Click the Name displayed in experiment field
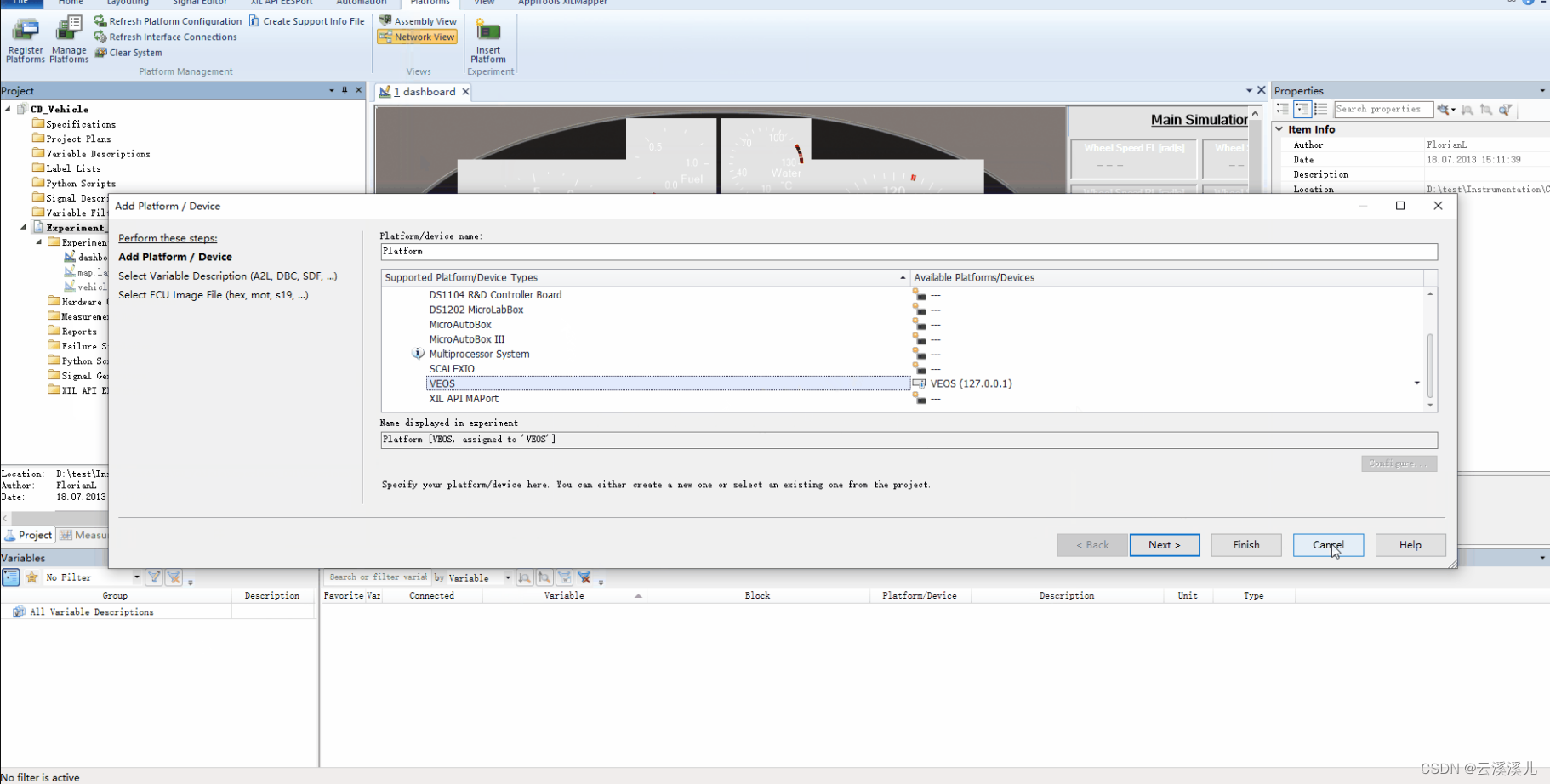Screen dimensions: 1550x784 pyautogui.click(x=909, y=440)
